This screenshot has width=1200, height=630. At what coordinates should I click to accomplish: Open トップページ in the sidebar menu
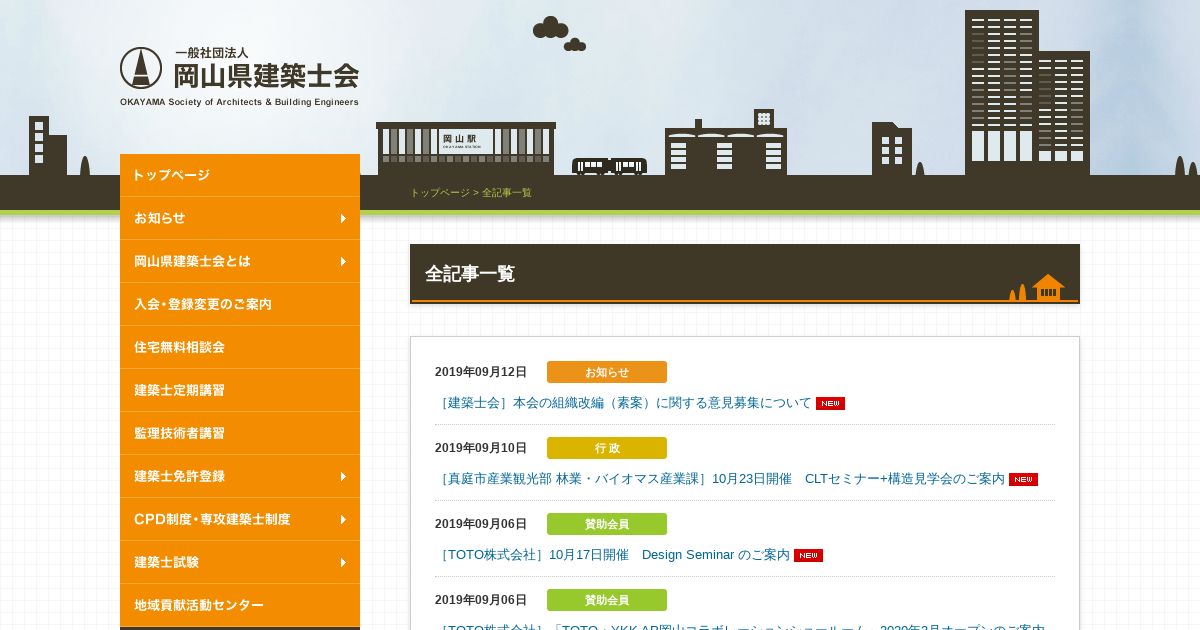240,175
